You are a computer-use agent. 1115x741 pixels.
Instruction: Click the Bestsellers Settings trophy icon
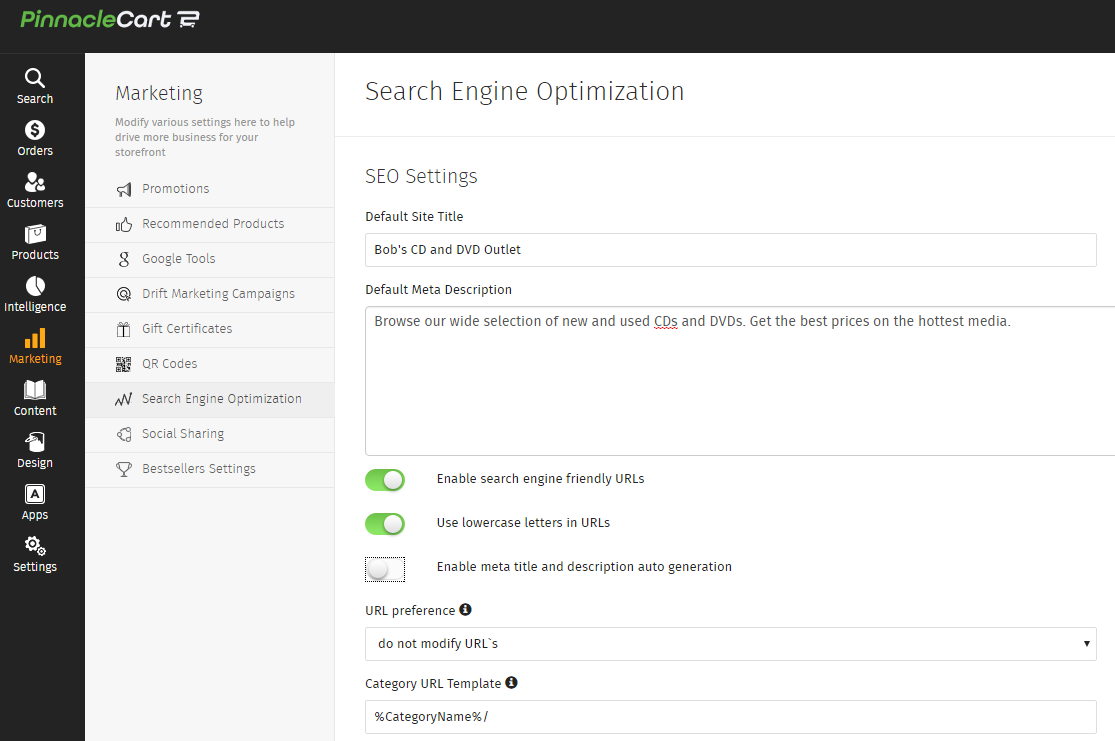[124, 469]
